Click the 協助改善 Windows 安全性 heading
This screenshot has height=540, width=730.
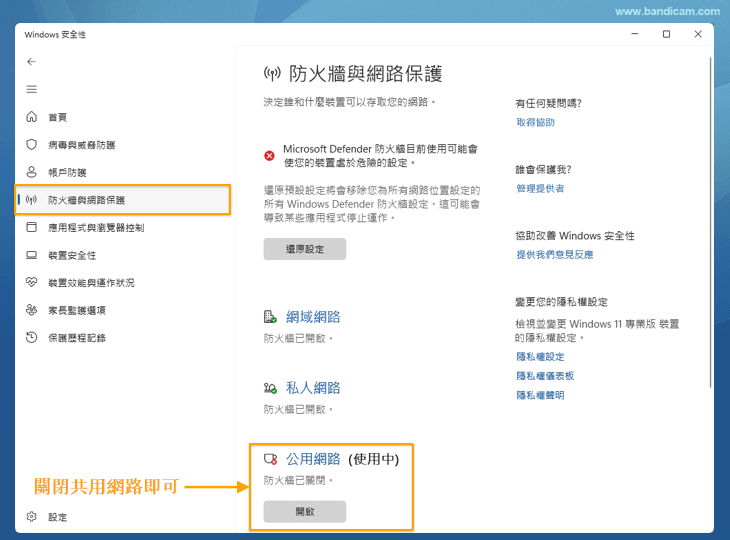coord(575,236)
